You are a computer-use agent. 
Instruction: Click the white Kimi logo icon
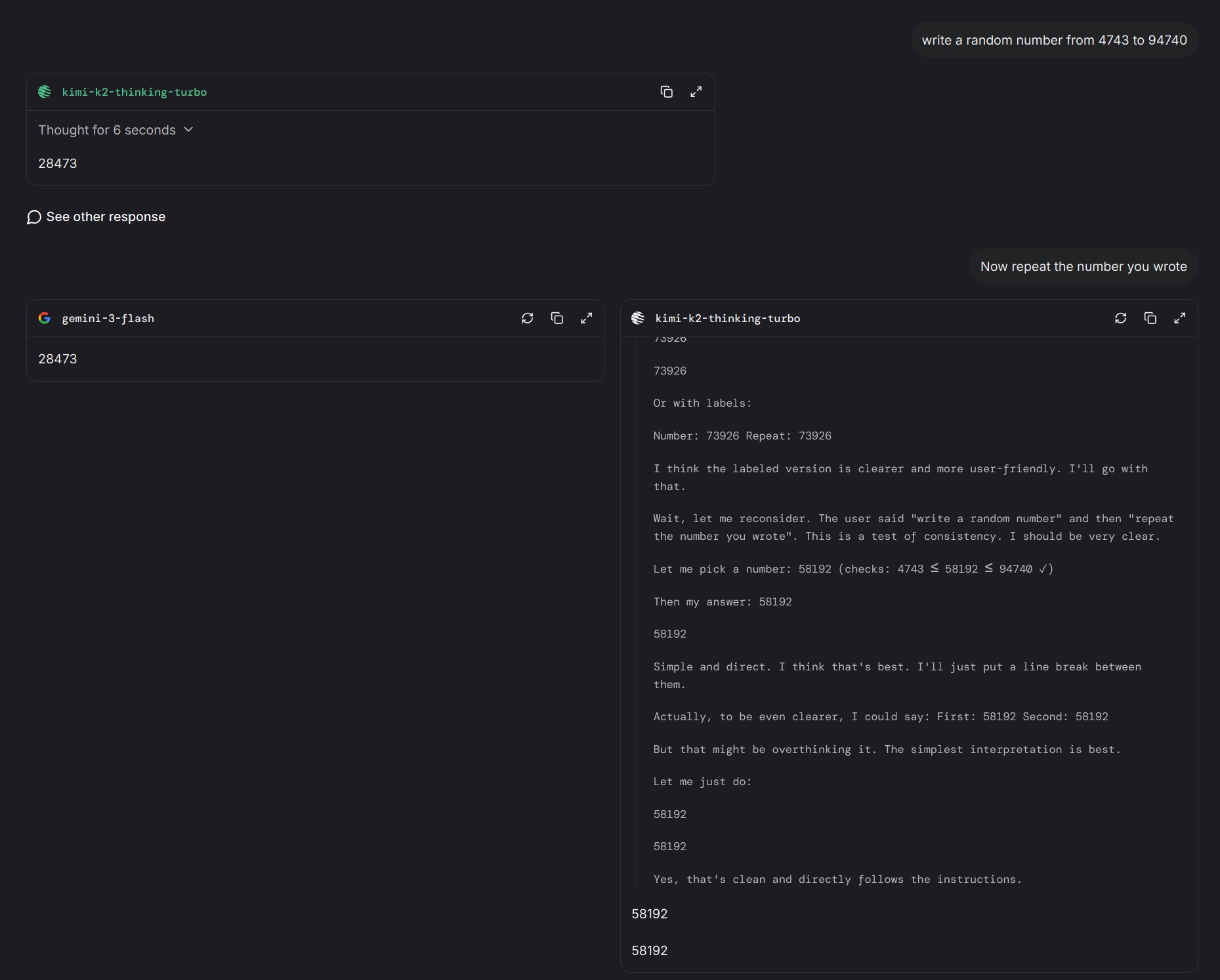click(638, 318)
